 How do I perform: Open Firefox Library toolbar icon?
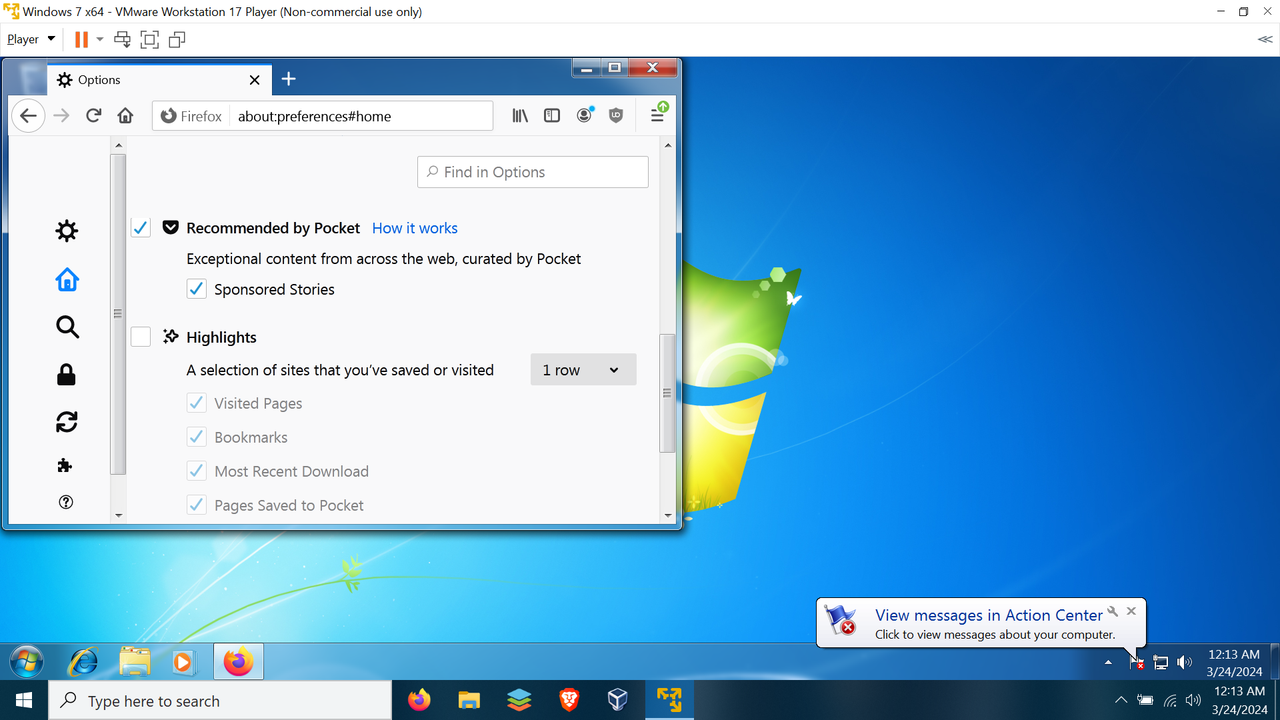520,116
